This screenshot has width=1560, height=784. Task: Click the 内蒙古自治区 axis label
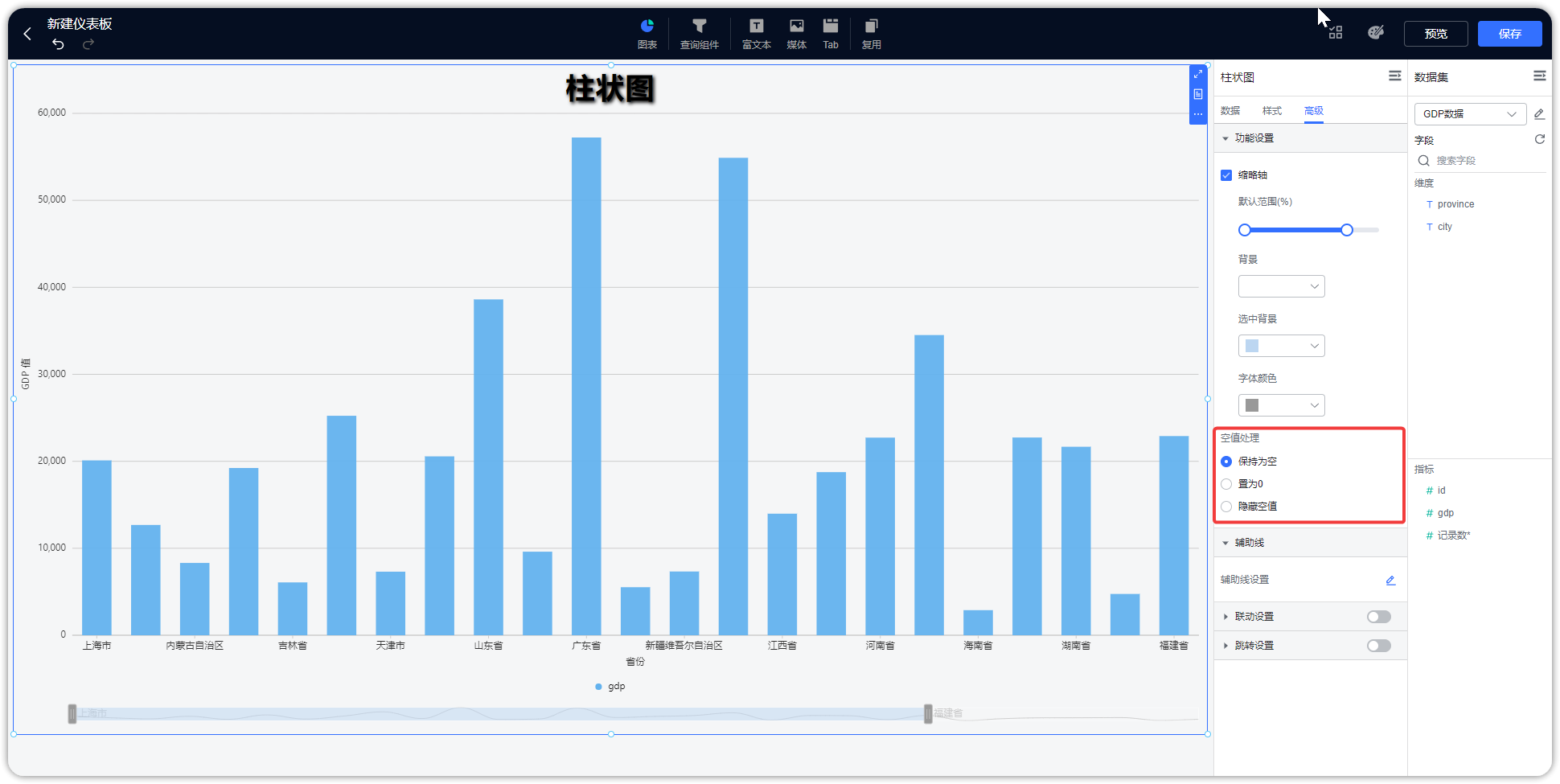tap(195, 646)
